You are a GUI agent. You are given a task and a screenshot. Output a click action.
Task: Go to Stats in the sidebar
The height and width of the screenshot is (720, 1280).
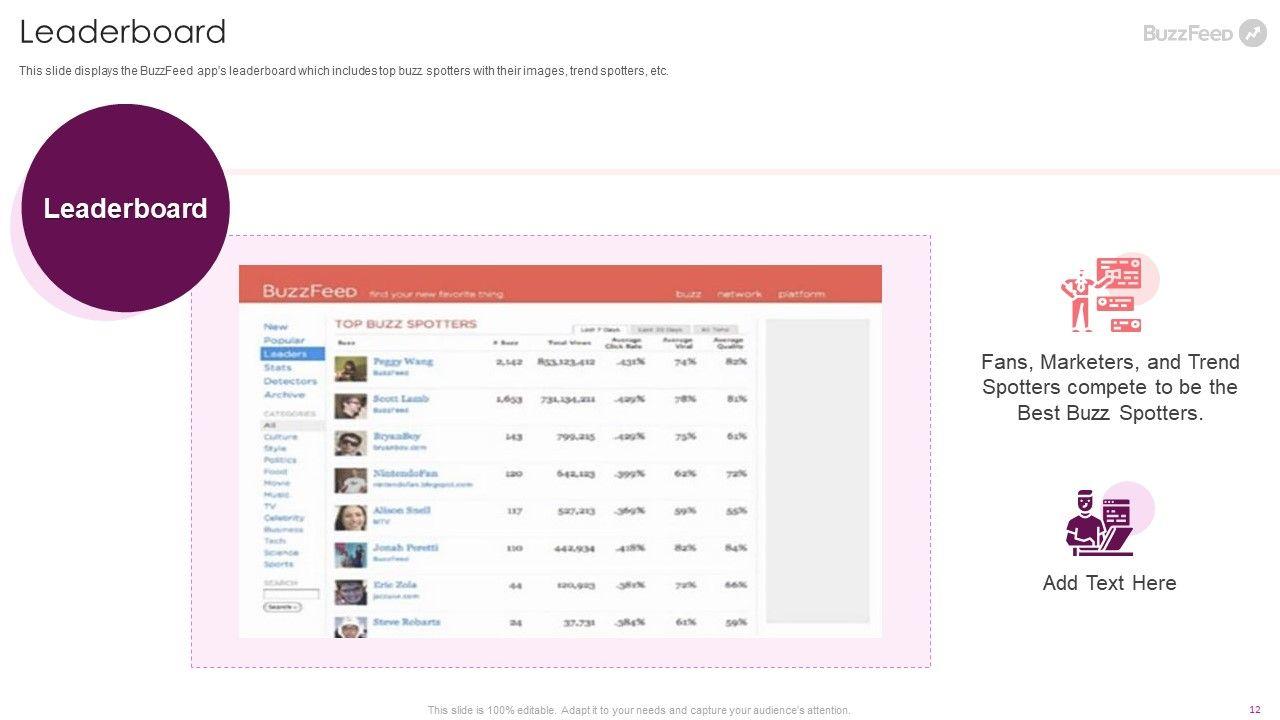pos(277,368)
